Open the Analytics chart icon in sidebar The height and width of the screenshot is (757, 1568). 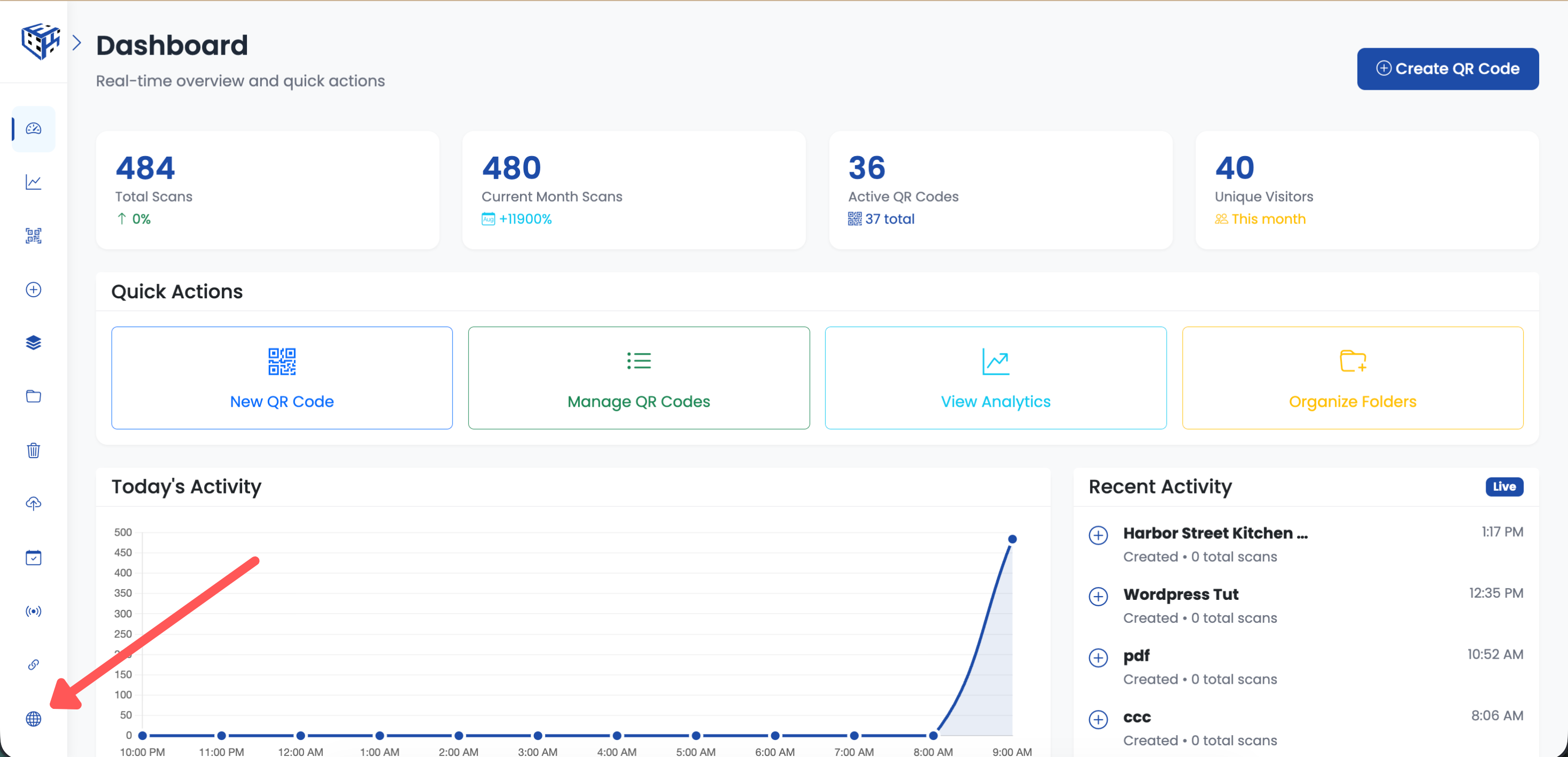[34, 181]
